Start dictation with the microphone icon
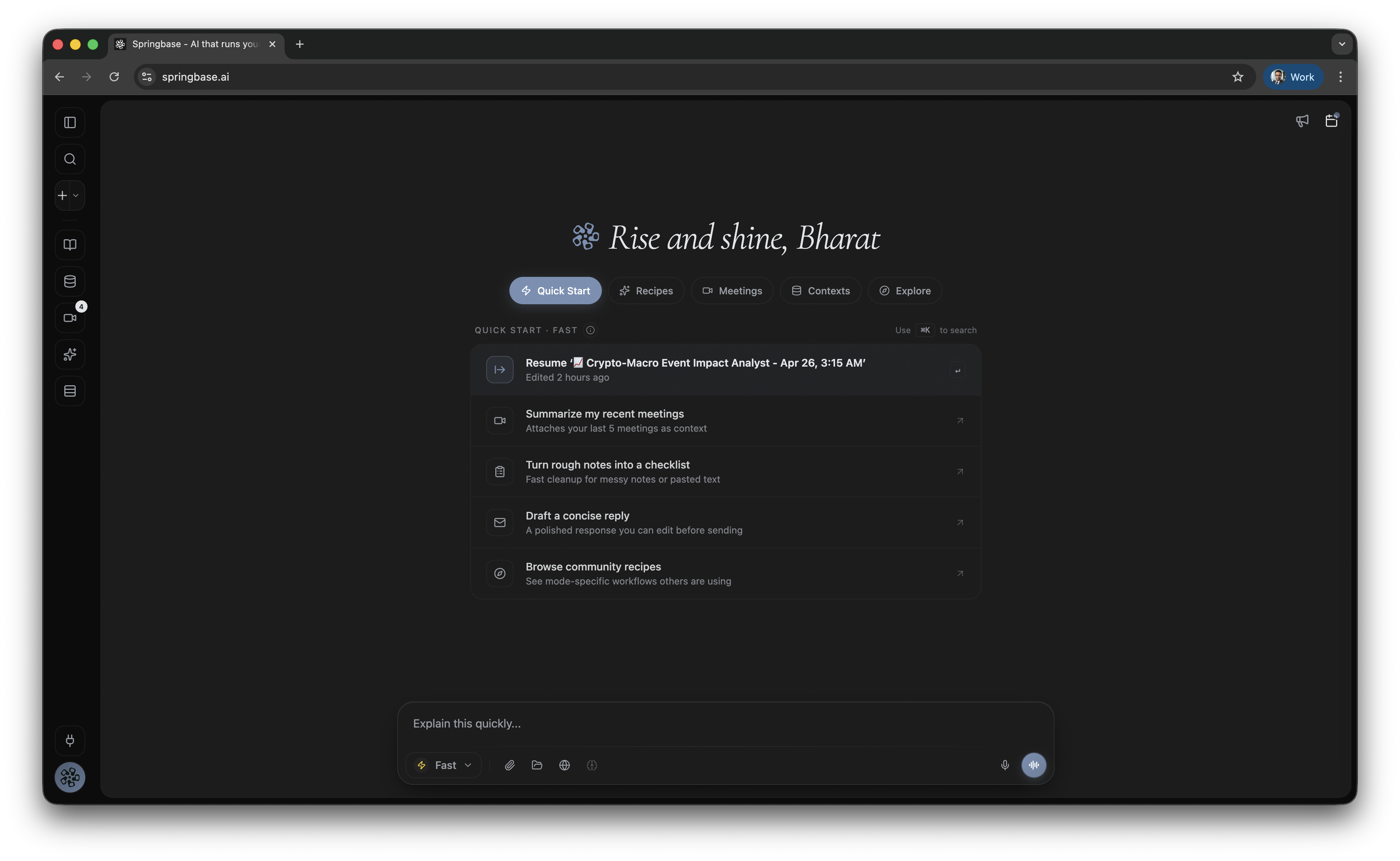The image size is (1400, 861). [1005, 765]
